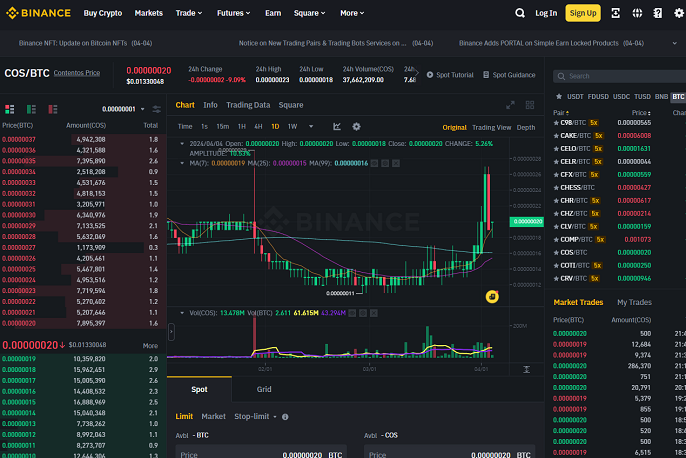The width and height of the screenshot is (686, 458).
Task: Close the MA indicator row
Action: tap(396, 163)
